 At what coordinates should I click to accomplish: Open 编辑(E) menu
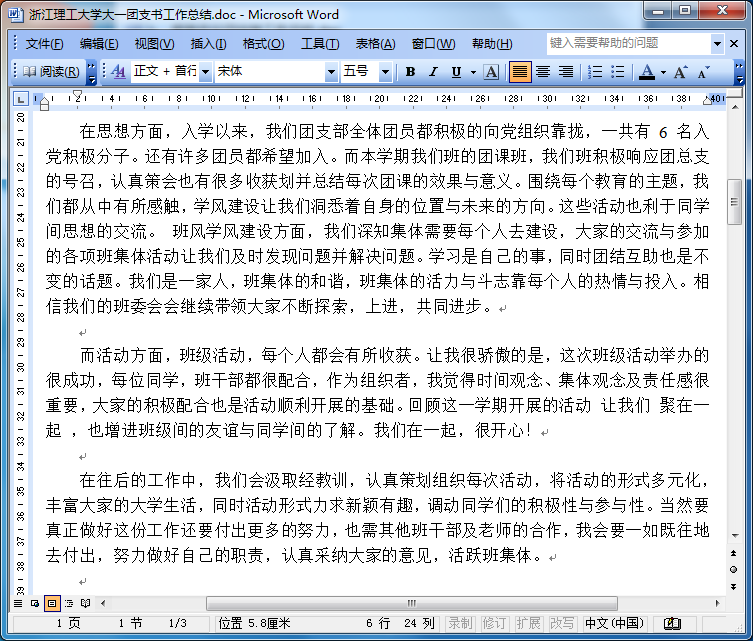[99, 44]
